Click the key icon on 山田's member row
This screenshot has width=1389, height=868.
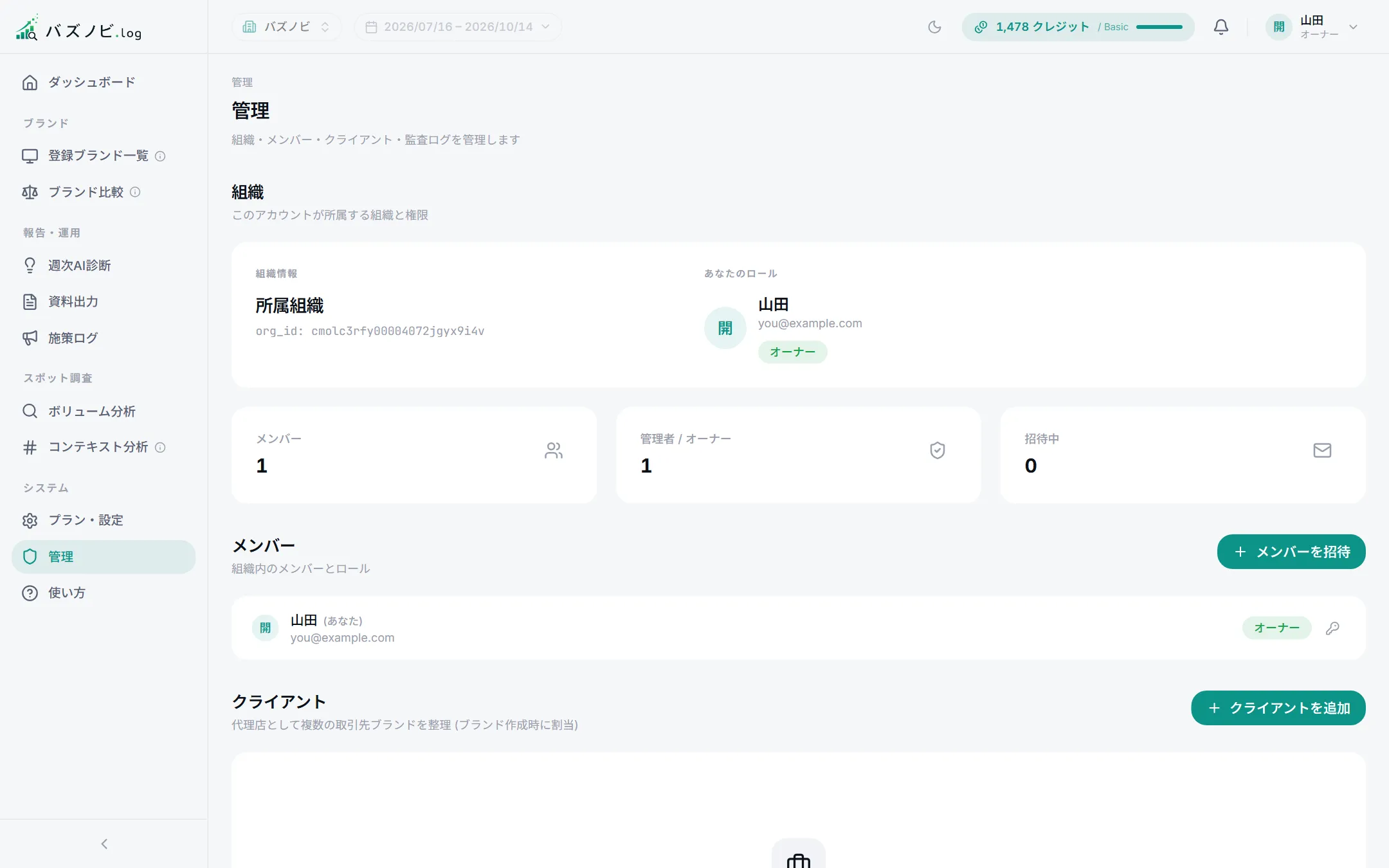tap(1332, 628)
